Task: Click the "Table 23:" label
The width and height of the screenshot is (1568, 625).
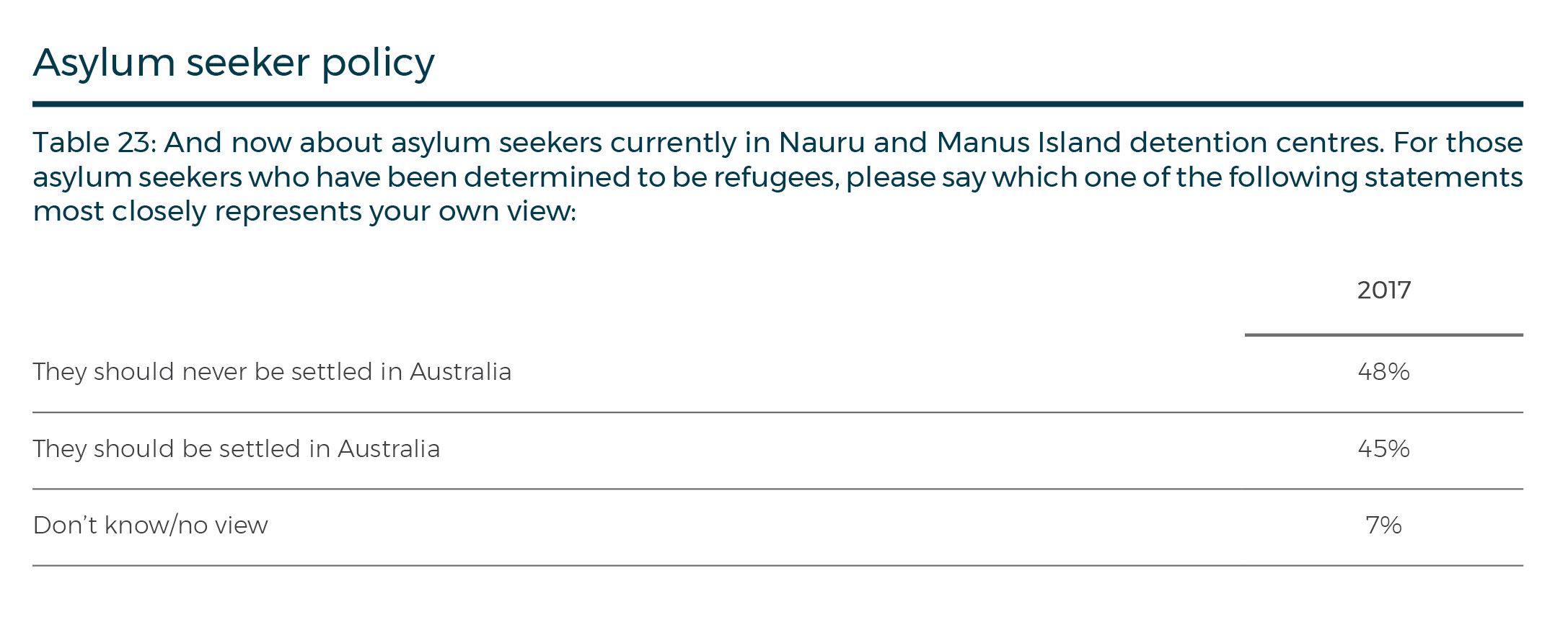Action: [94, 143]
